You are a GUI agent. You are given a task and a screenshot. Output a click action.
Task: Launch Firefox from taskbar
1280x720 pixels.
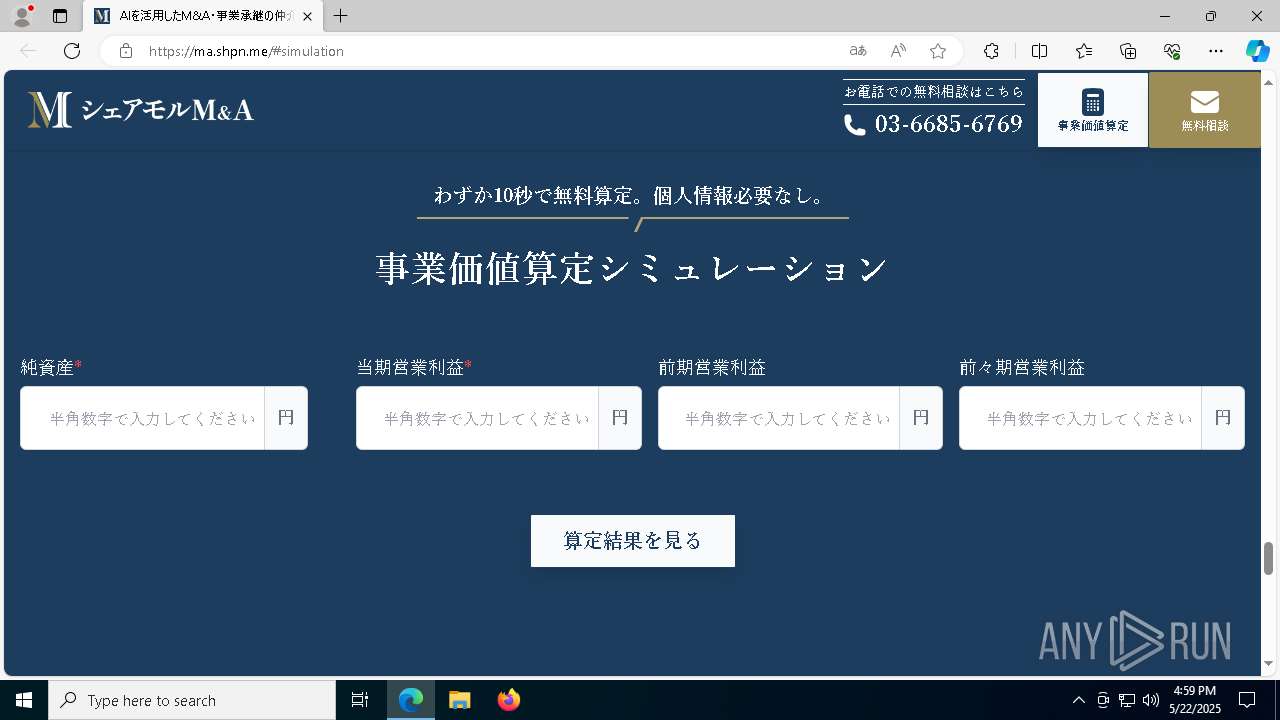tap(508, 700)
